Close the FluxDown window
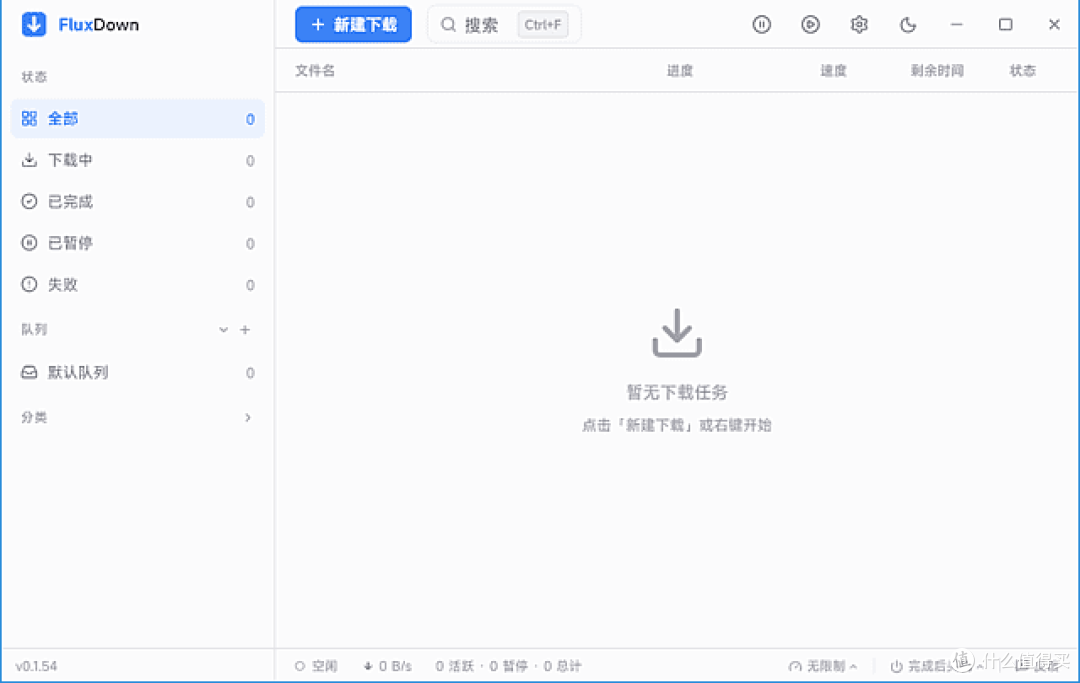 click(1055, 25)
